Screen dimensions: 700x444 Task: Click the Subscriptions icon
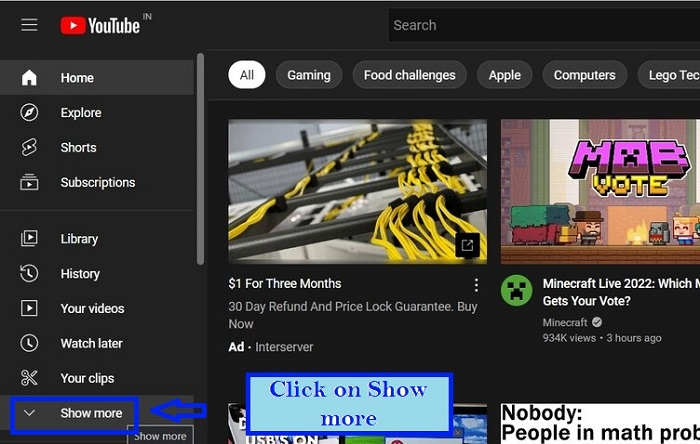(x=29, y=182)
